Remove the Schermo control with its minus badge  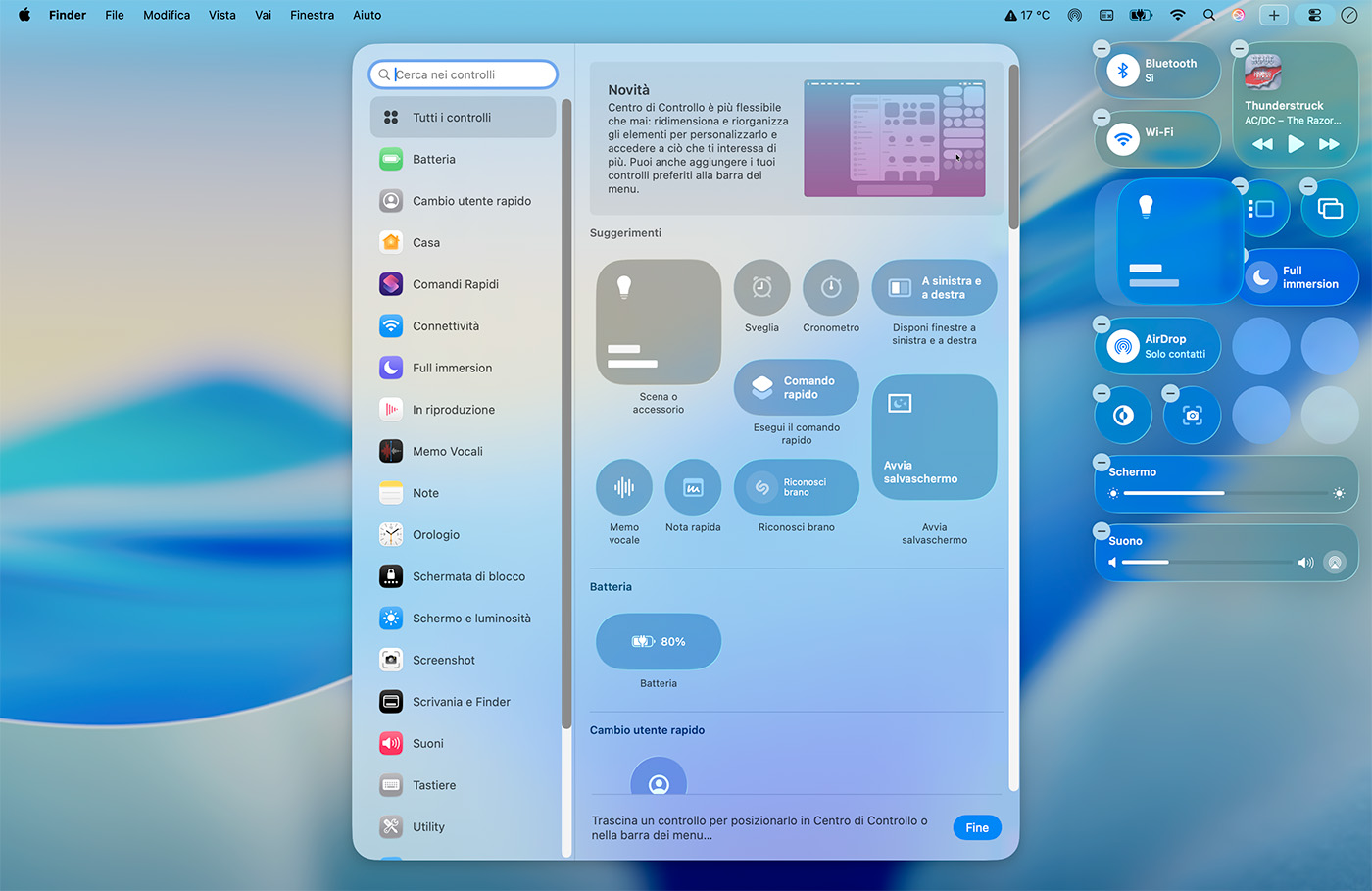coord(1101,461)
